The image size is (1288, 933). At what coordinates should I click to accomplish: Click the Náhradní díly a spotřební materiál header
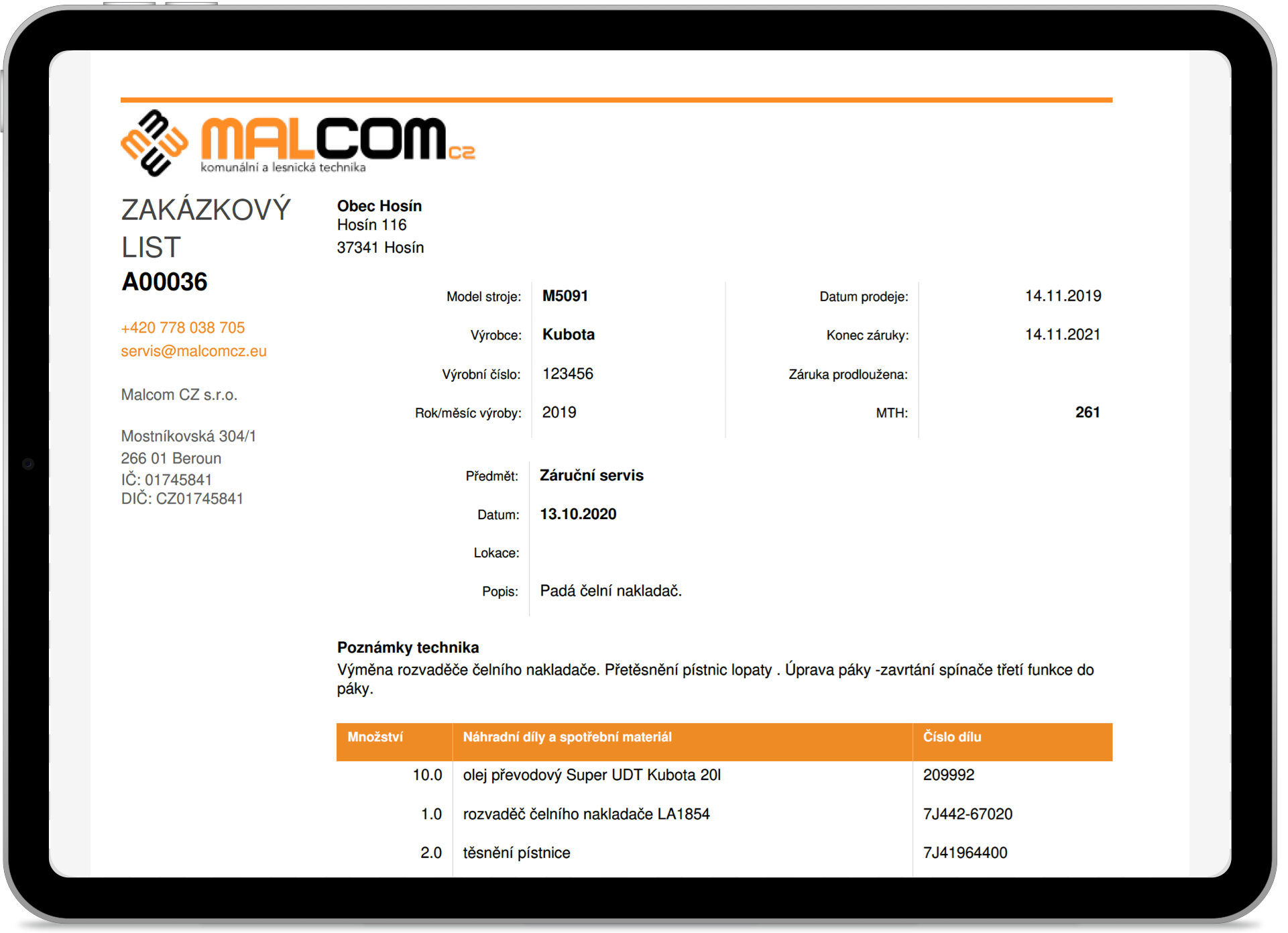[567, 737]
